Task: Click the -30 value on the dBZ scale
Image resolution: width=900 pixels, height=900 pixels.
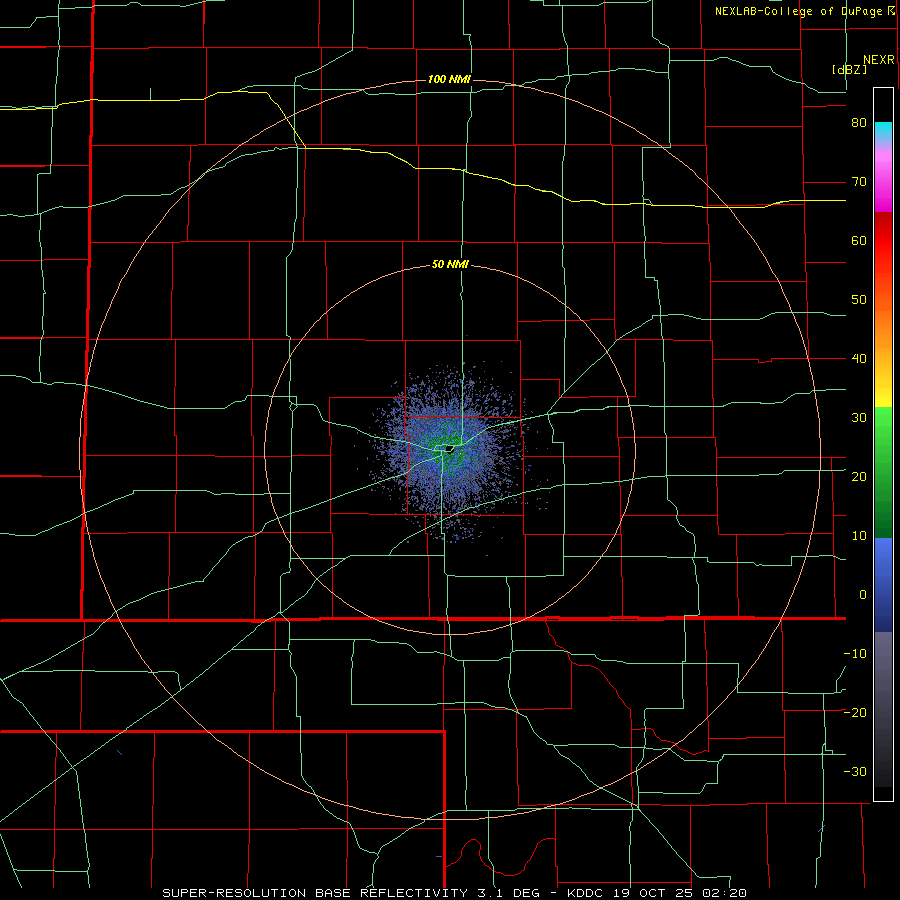Action: 855,771
